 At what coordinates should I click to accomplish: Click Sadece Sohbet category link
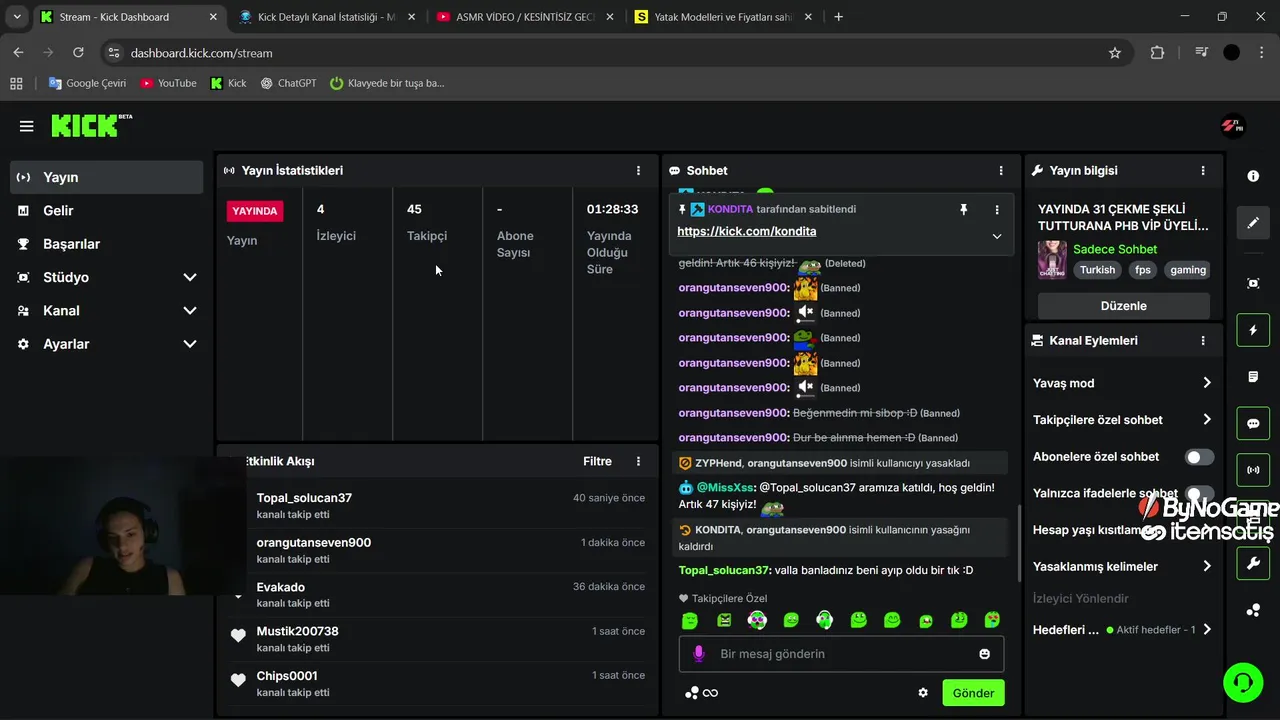[1115, 249]
